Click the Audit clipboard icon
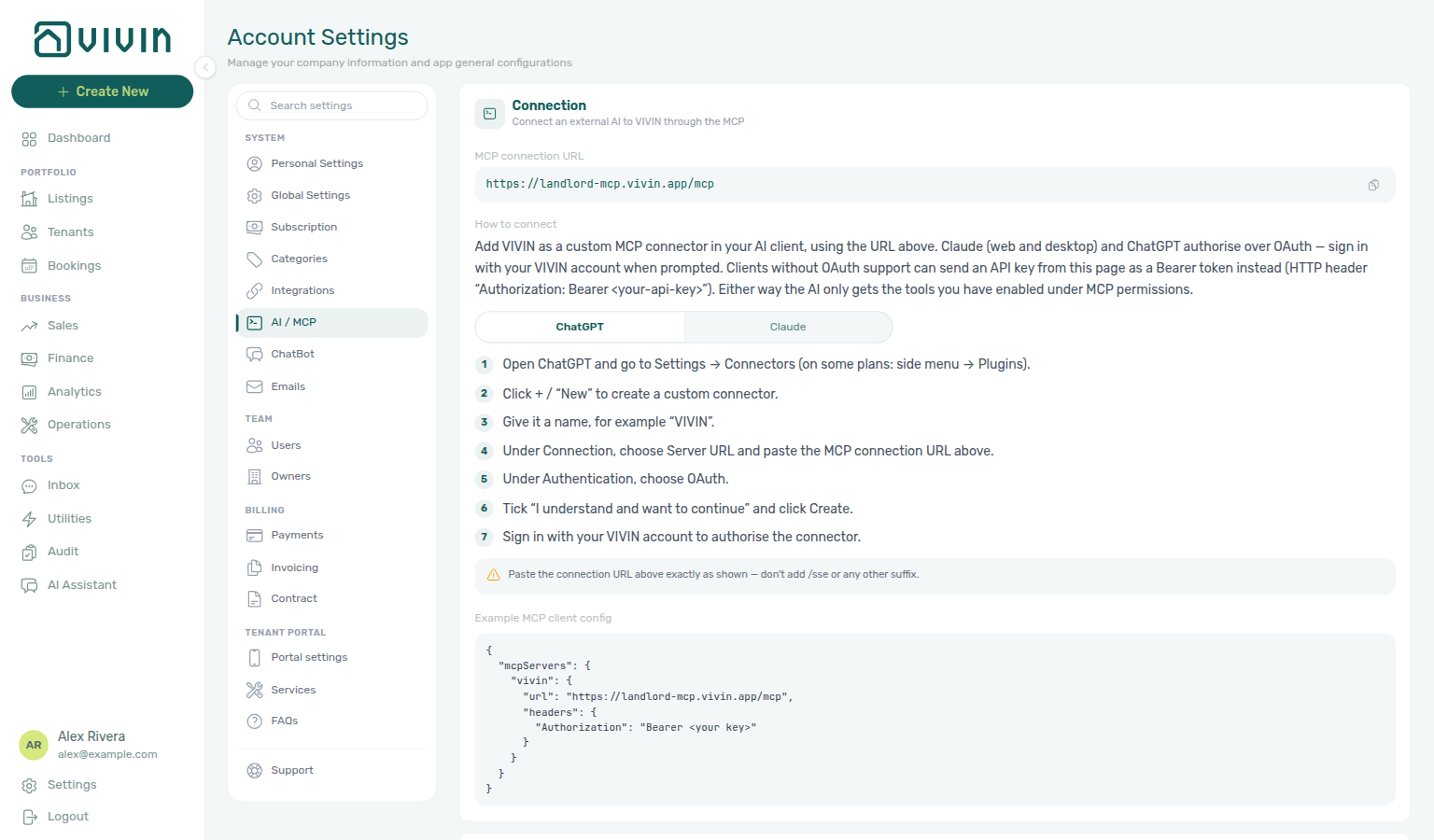Viewport: 1434px width, 840px height. click(x=29, y=552)
